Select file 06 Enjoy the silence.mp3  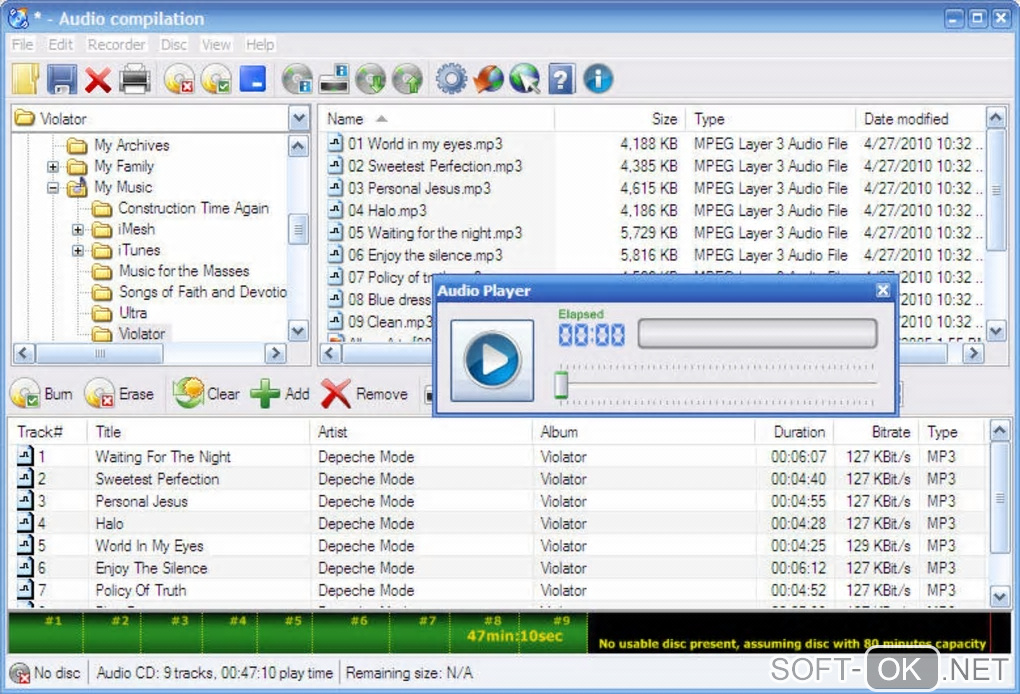425,255
